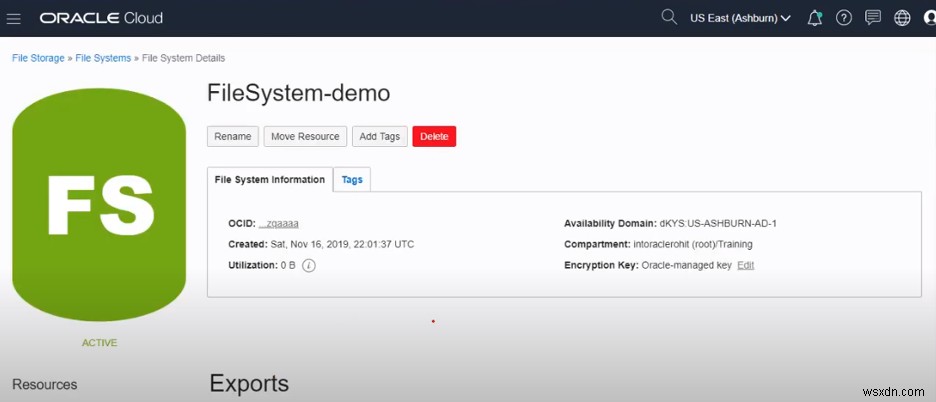Edit the Encryption Key setting
Viewport: 936px width, 402px height.
[x=746, y=265]
